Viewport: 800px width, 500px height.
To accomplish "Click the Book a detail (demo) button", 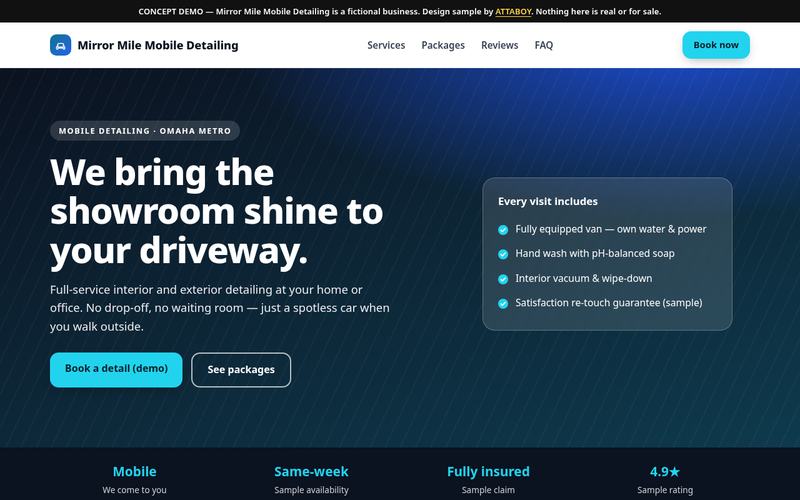I will click(116, 369).
